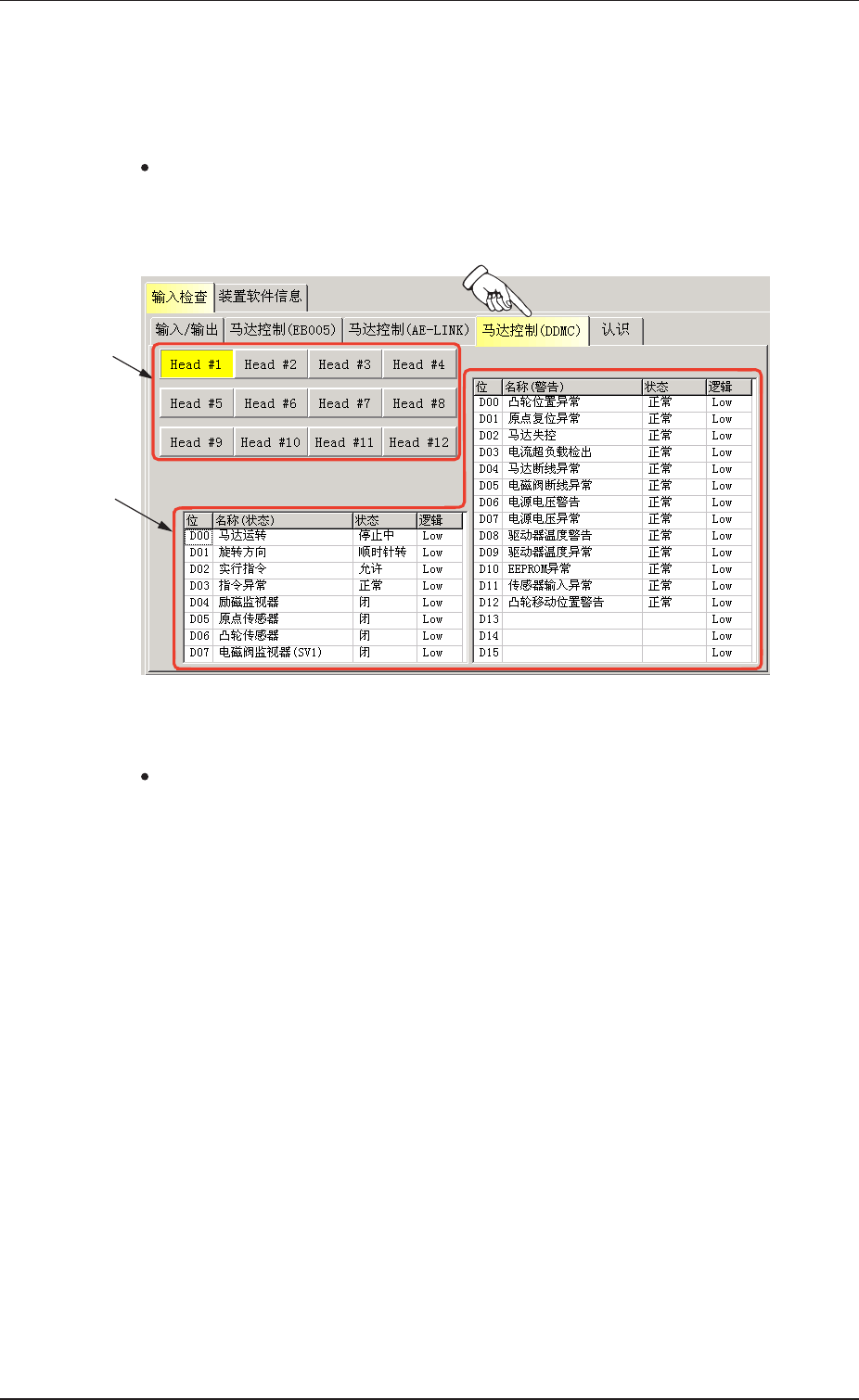The image size is (859, 1400).
Task: Click the 允许 status value
Action: 370,569
